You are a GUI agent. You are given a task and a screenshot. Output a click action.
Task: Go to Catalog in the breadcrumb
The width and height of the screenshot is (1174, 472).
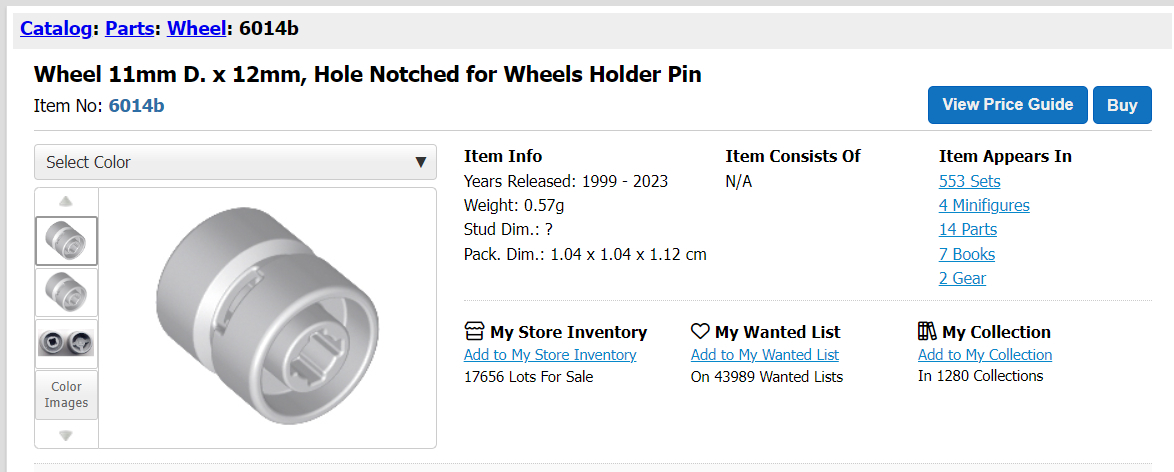coord(55,28)
